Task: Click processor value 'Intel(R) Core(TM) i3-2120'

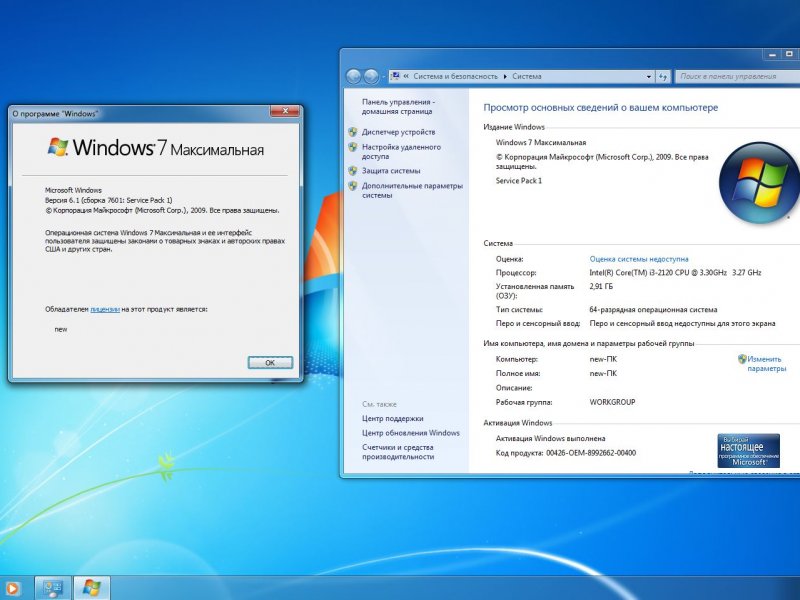Action: point(675,273)
